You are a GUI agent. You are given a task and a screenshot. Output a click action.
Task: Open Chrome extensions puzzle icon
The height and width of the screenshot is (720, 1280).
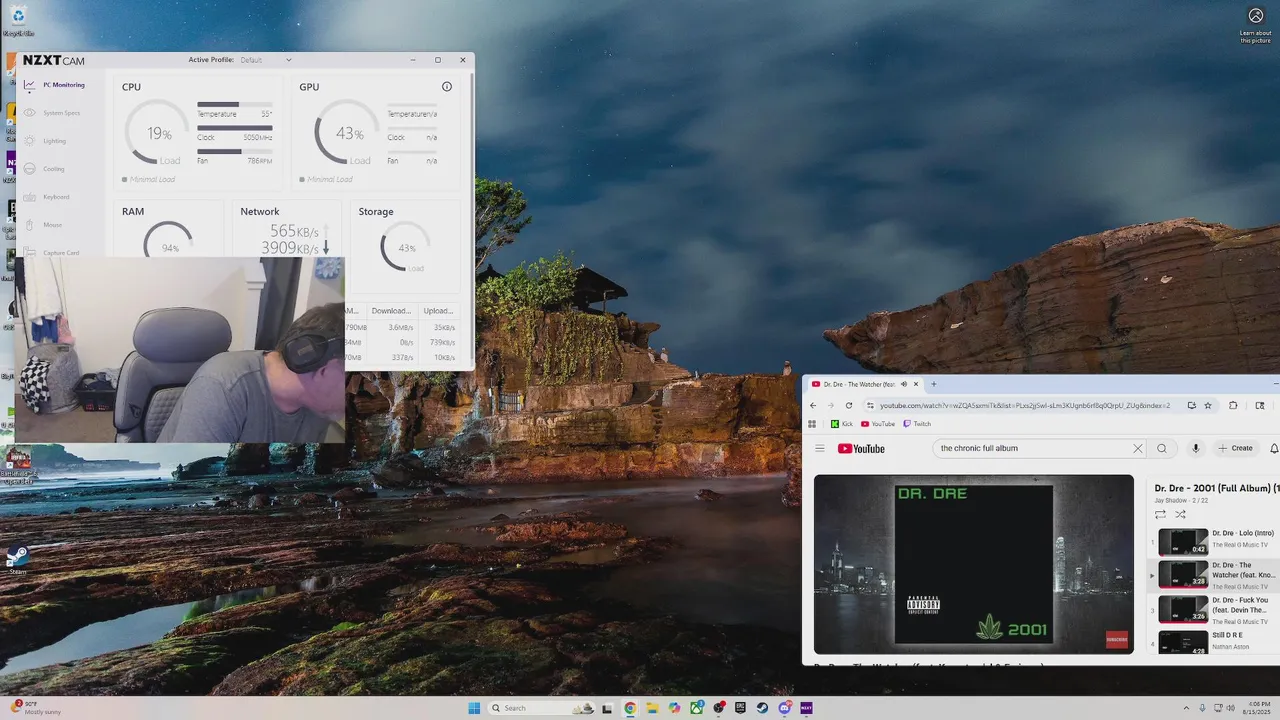(x=1233, y=405)
